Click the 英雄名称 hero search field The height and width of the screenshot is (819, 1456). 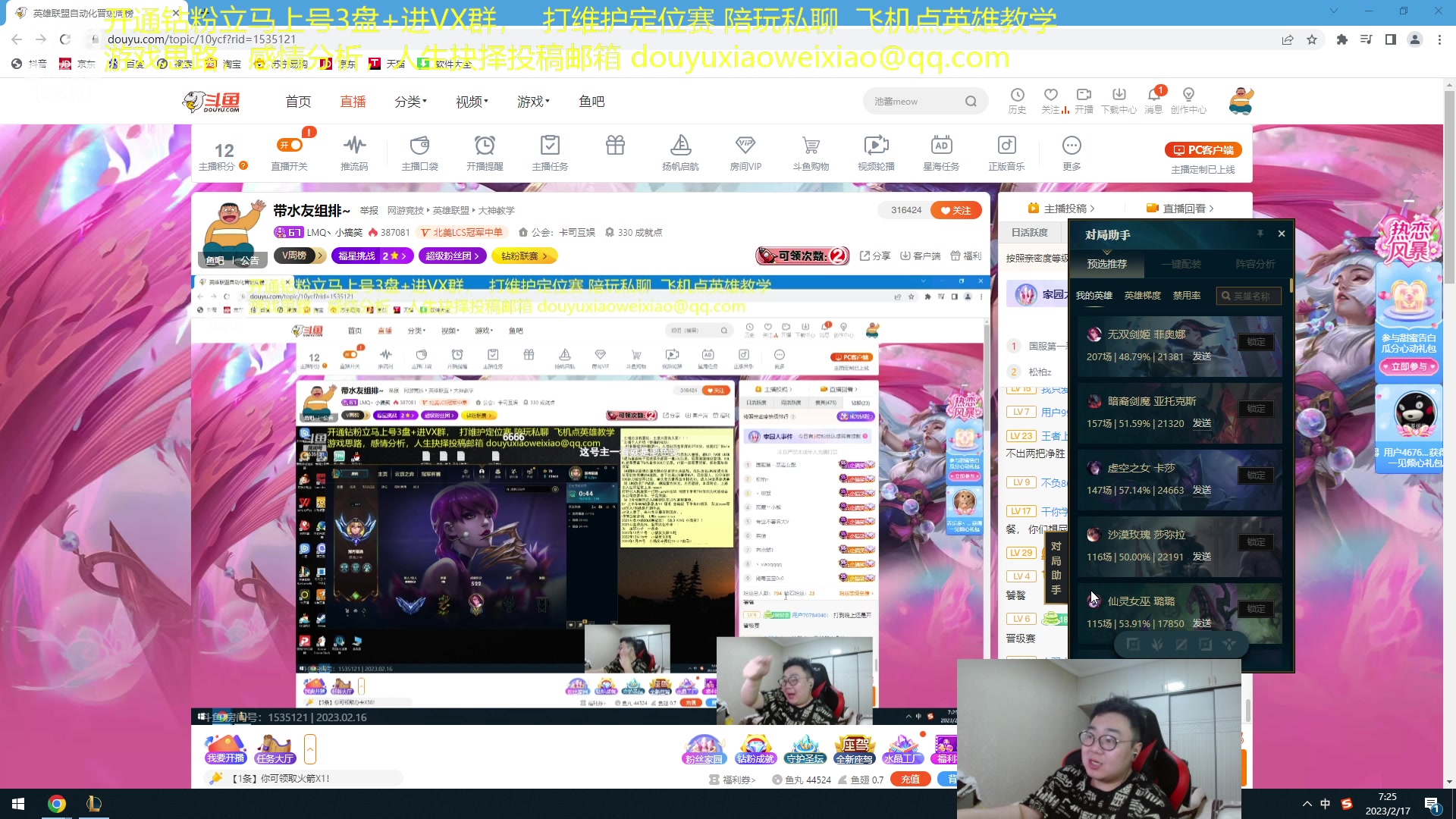(1249, 296)
